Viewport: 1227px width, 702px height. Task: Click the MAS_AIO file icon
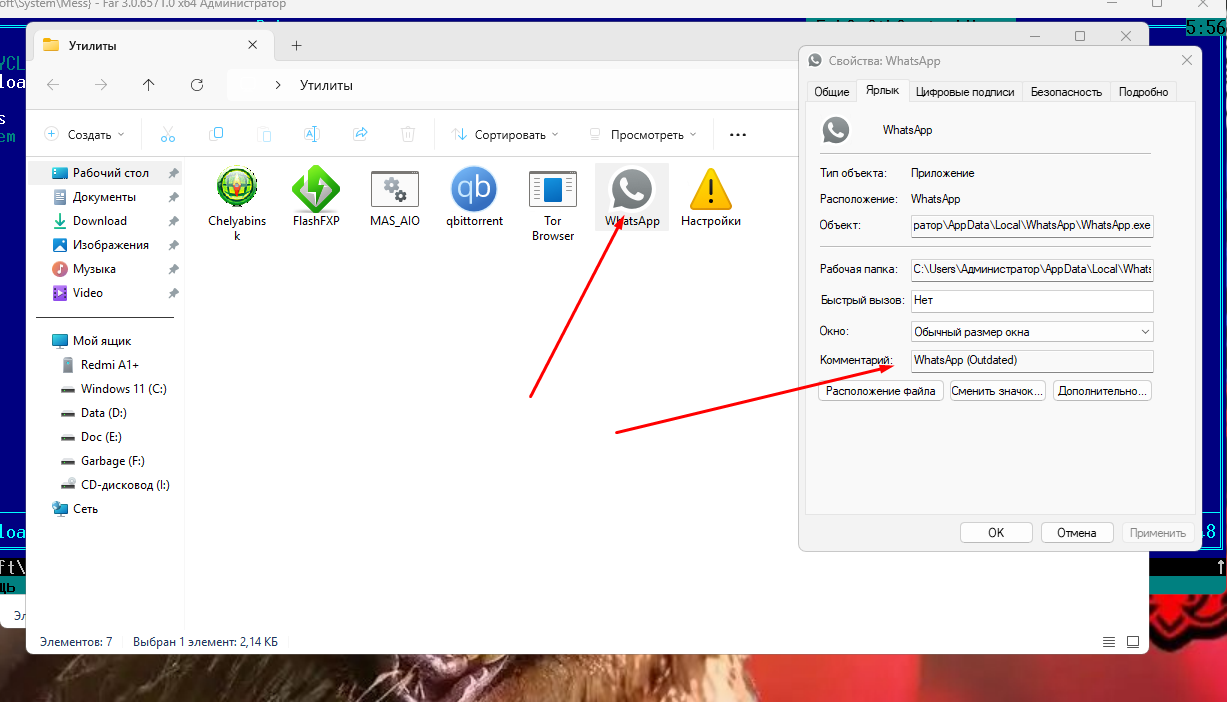coord(394,190)
